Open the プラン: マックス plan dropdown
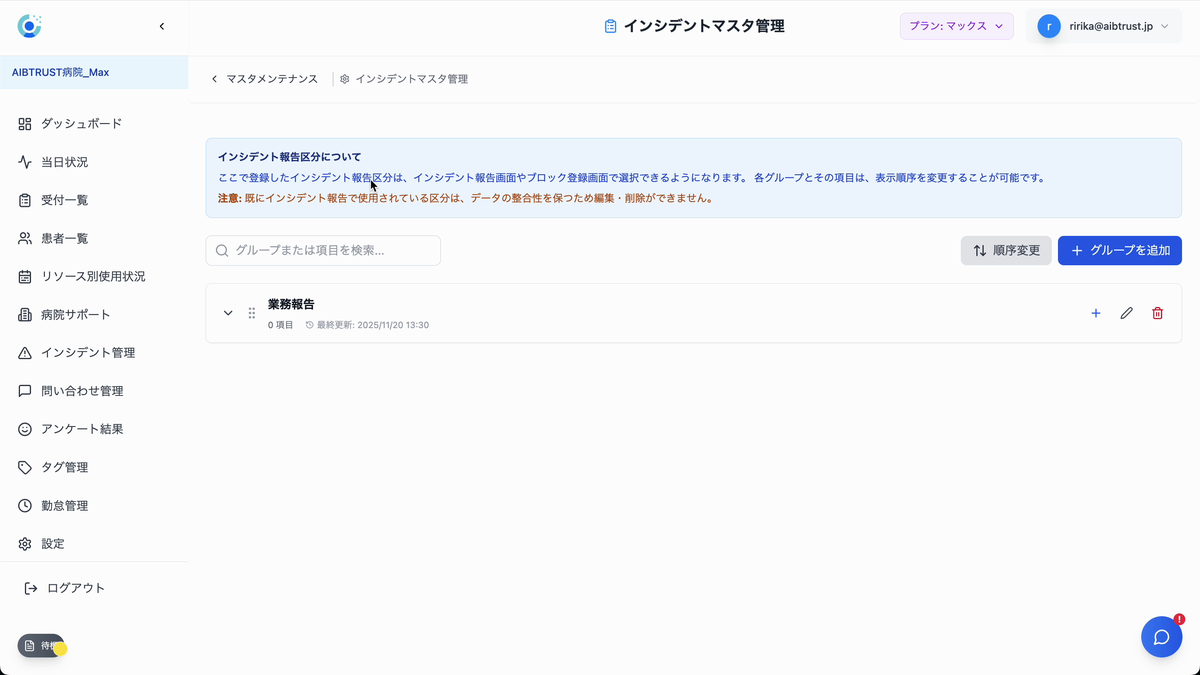Screen dimensions: 1200x675 coord(956,26)
